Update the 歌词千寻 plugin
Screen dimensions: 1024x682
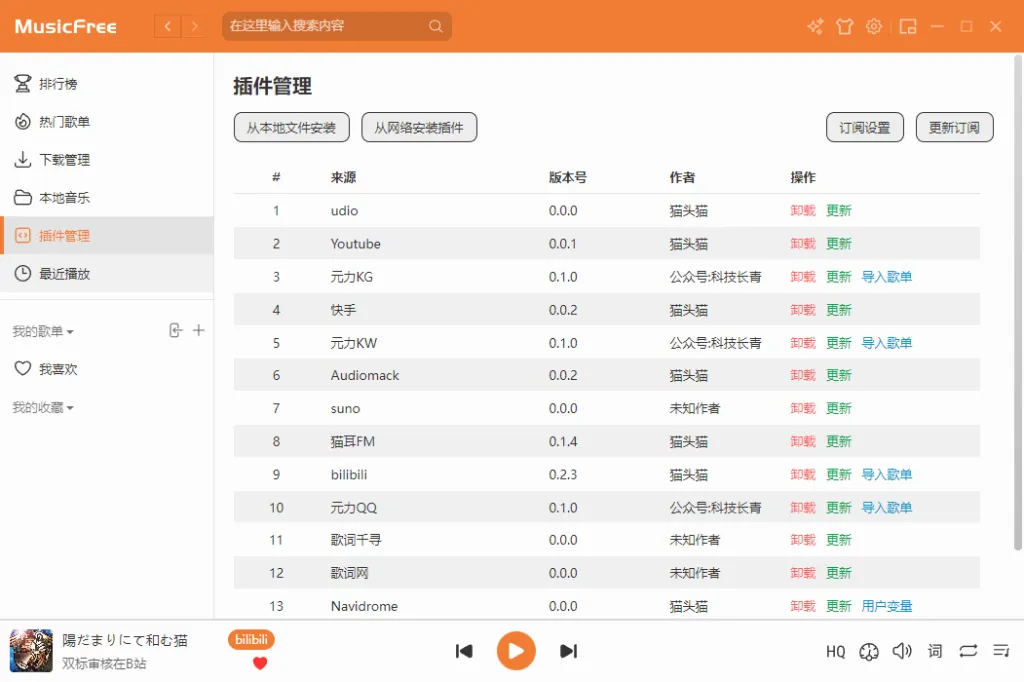(839, 540)
